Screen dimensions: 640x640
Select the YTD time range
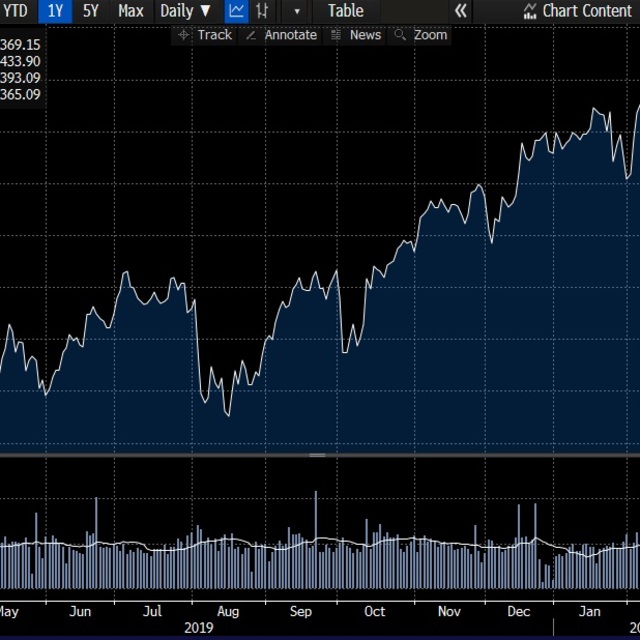(15, 11)
